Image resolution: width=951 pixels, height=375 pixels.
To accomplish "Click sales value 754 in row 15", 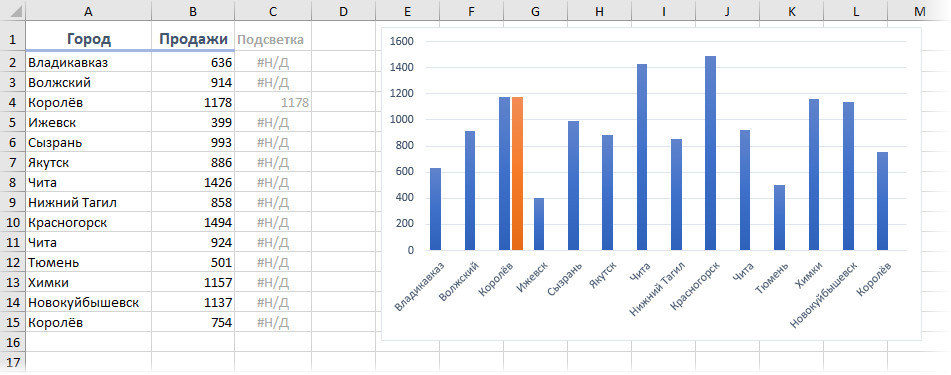I will click(x=193, y=322).
